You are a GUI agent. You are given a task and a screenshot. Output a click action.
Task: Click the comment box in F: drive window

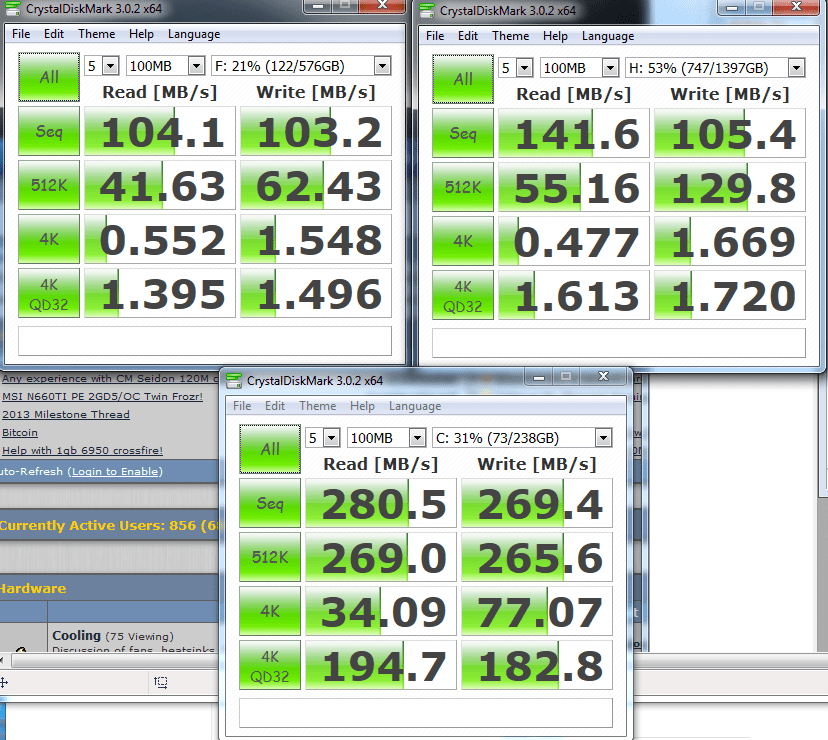tap(205, 341)
